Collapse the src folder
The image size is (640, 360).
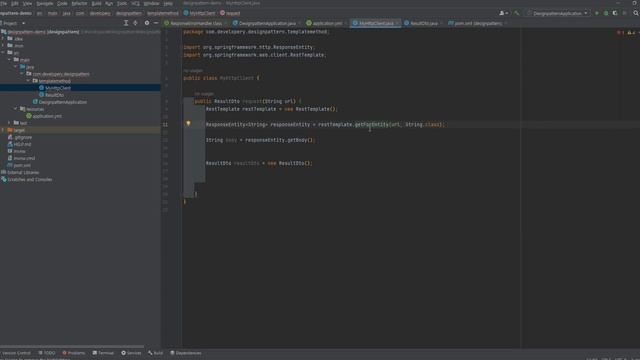click(3, 53)
